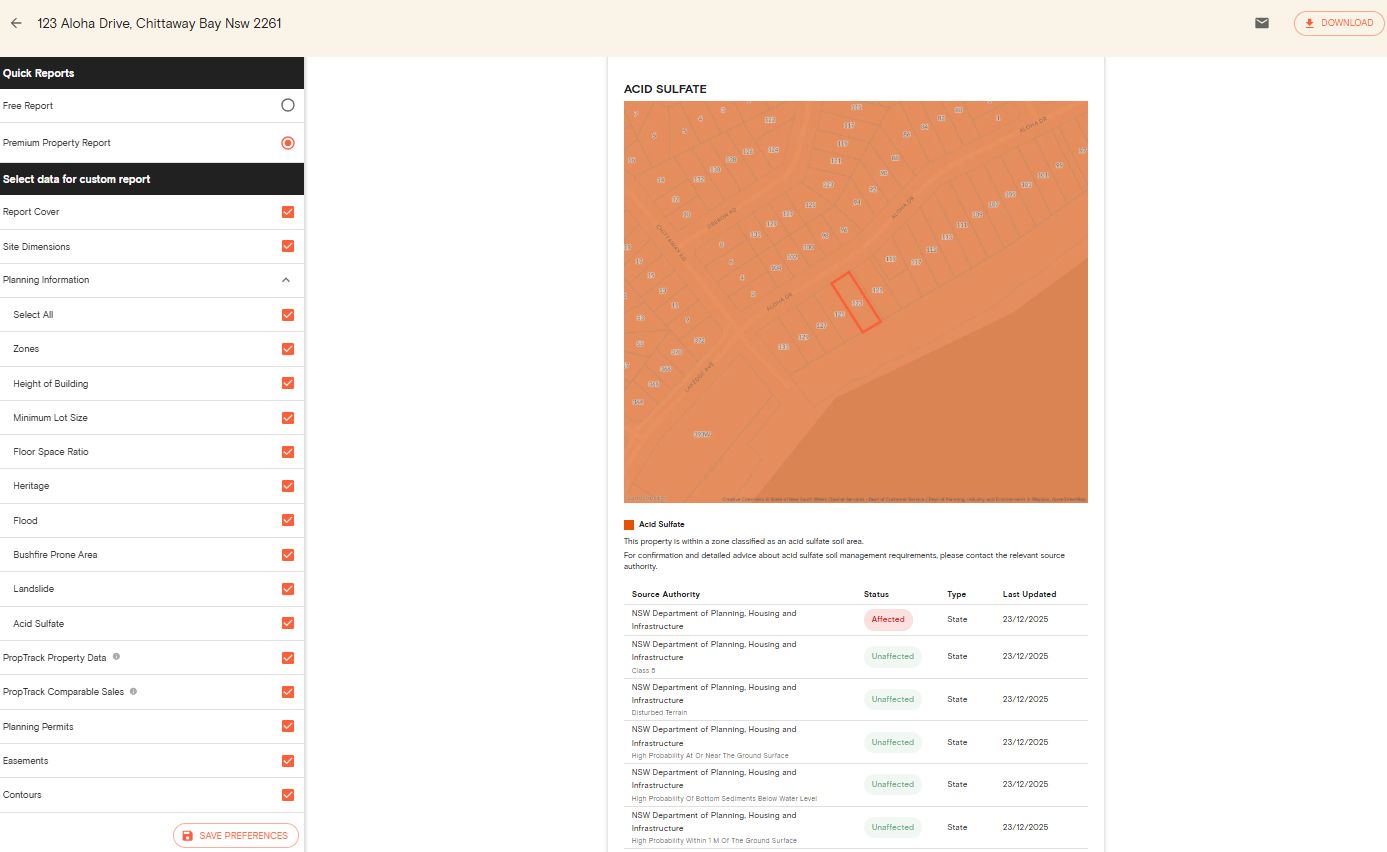Toggle Height of Building checkbox
1387x852 pixels.
(x=288, y=383)
